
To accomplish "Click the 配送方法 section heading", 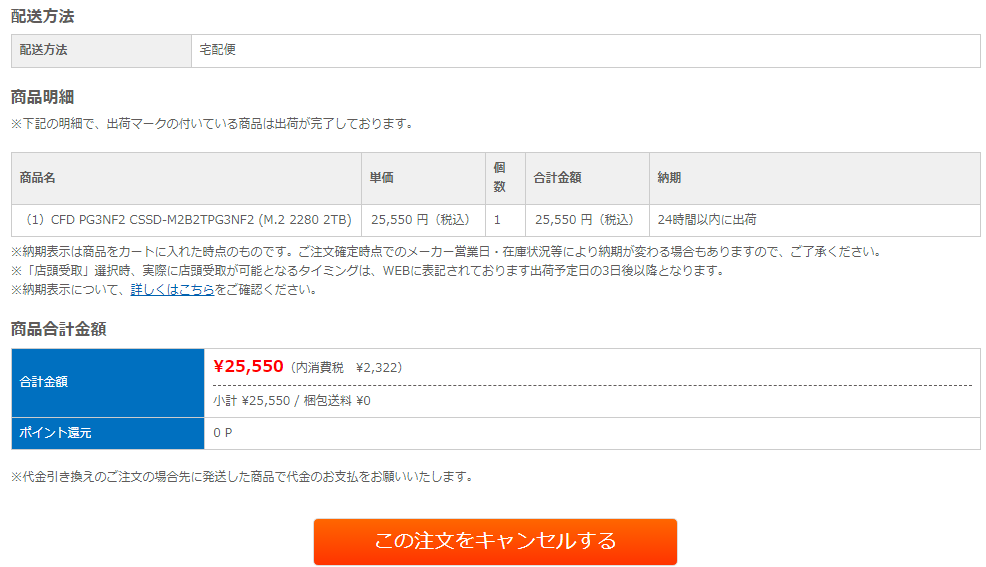I will coord(42,16).
